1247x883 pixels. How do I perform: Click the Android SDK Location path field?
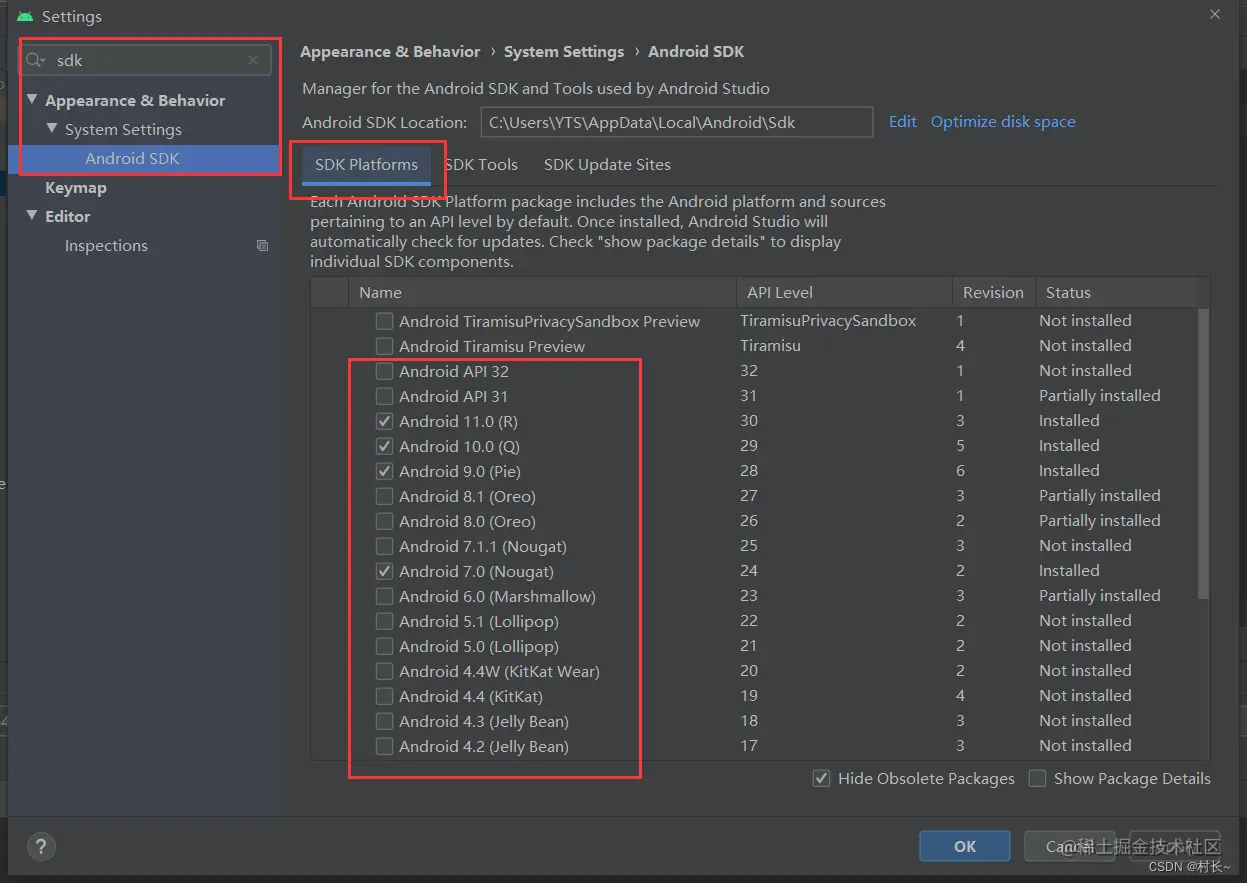tap(677, 122)
